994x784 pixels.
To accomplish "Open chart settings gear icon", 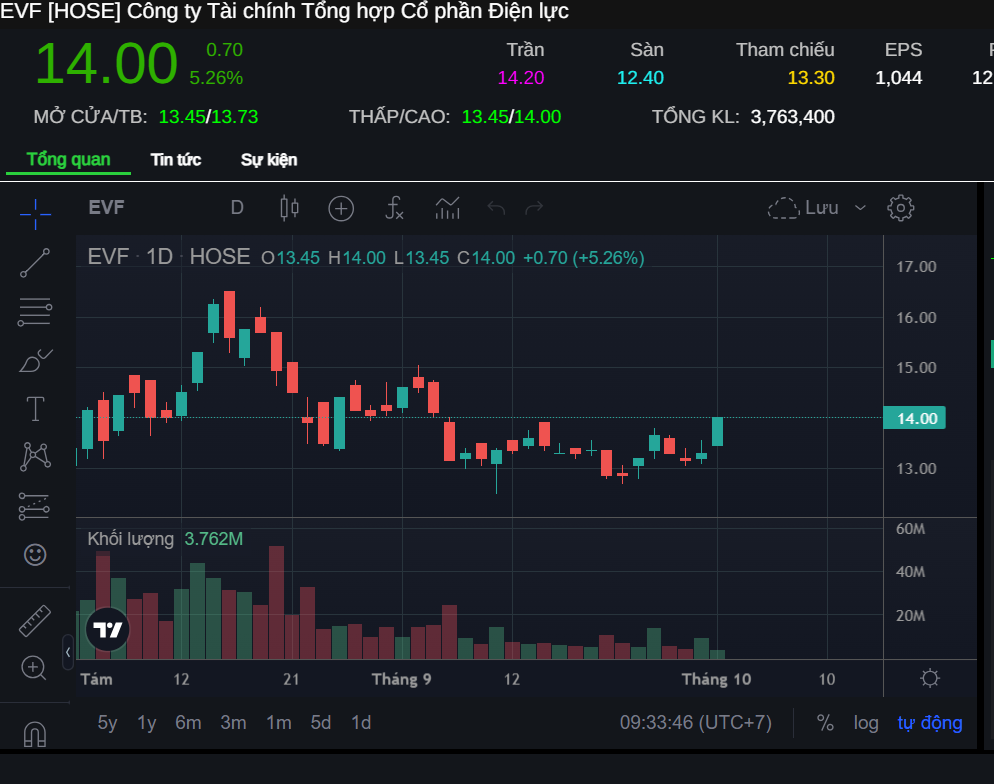I will point(901,208).
